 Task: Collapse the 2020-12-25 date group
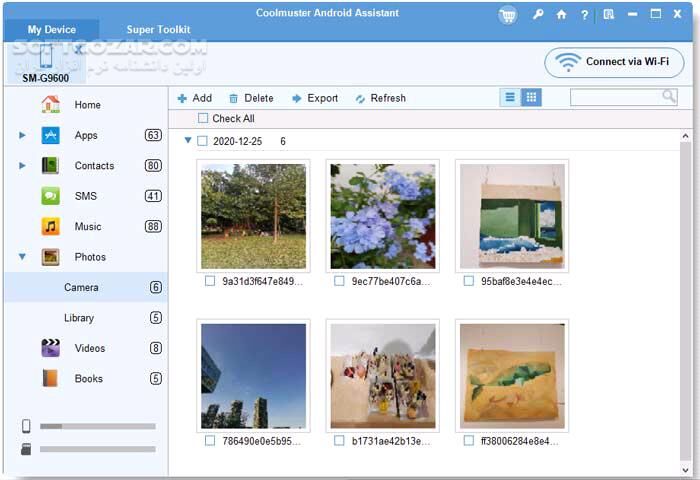tap(187, 141)
